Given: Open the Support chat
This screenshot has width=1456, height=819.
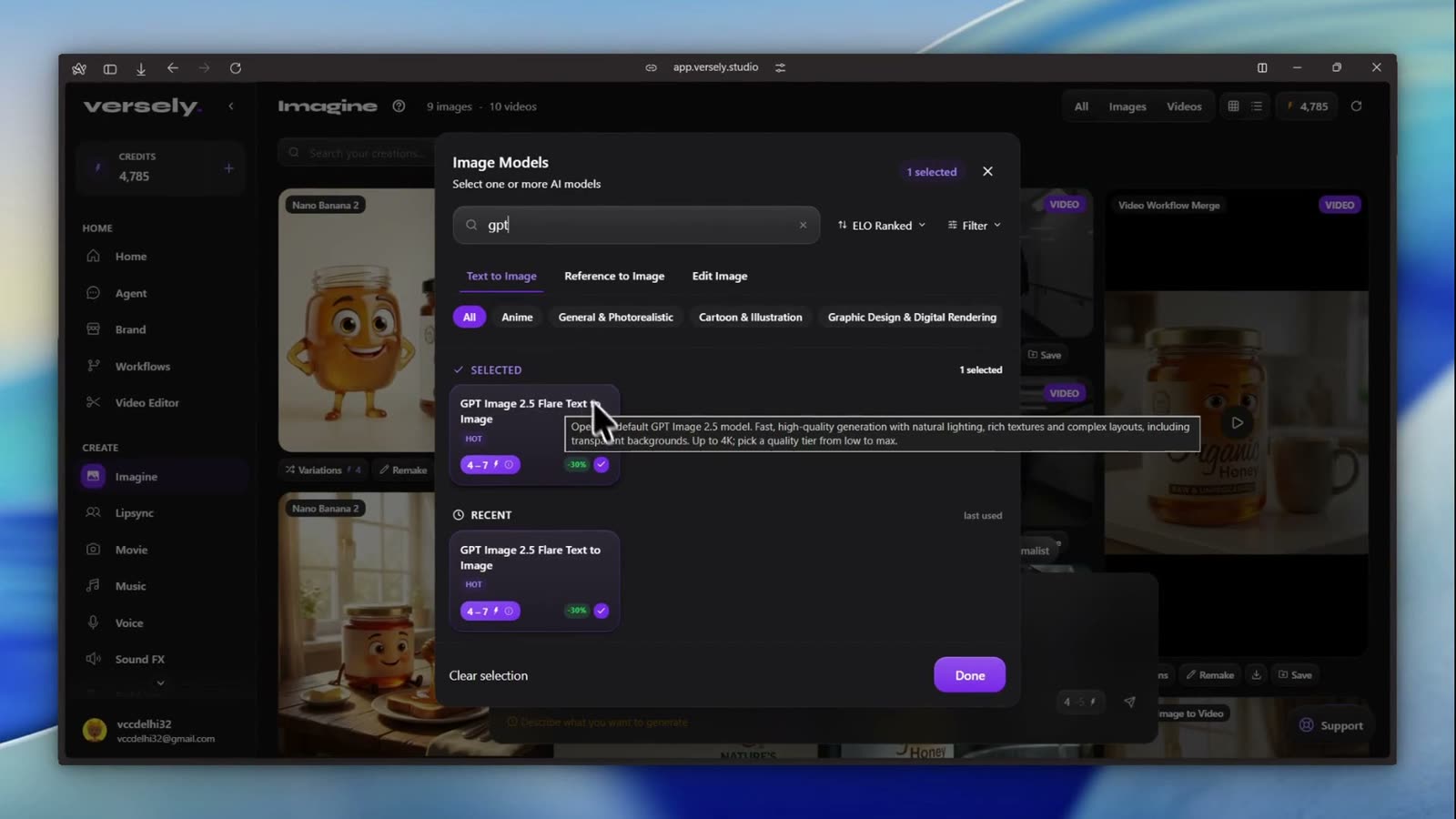Looking at the screenshot, I should [x=1330, y=725].
